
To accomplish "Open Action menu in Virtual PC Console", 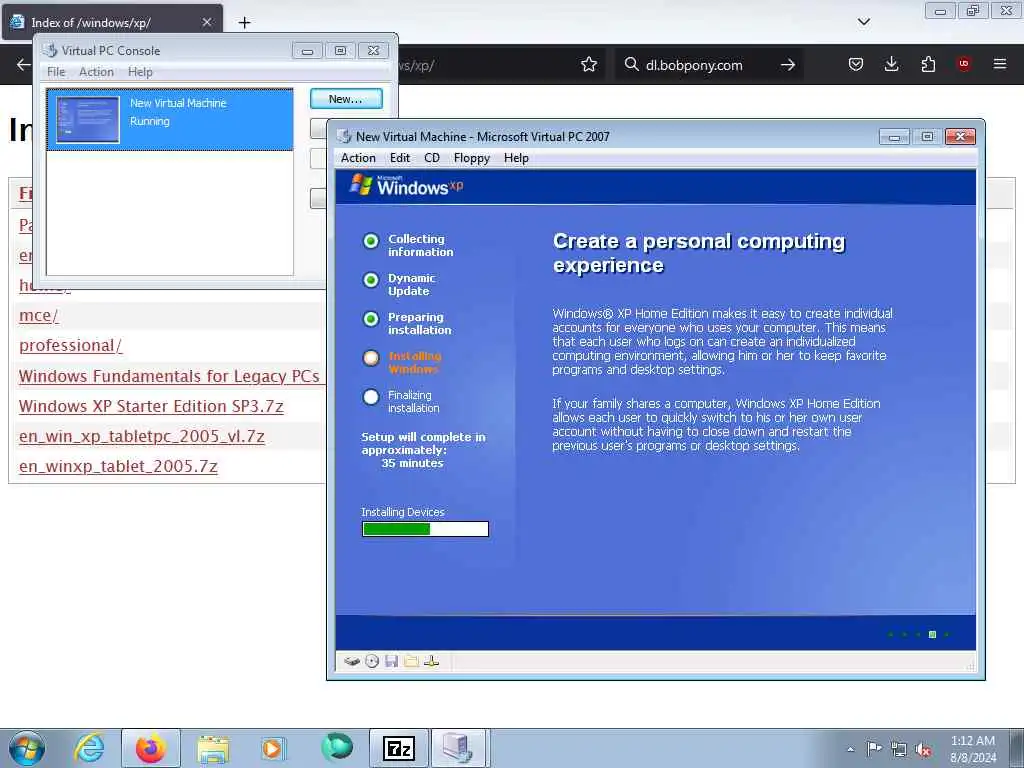I will (96, 72).
